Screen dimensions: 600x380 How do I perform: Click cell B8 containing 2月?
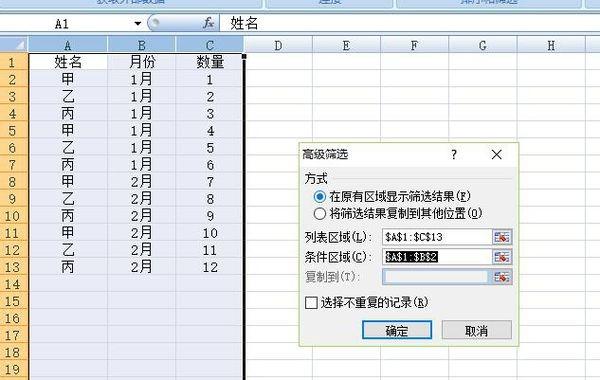click(x=142, y=182)
